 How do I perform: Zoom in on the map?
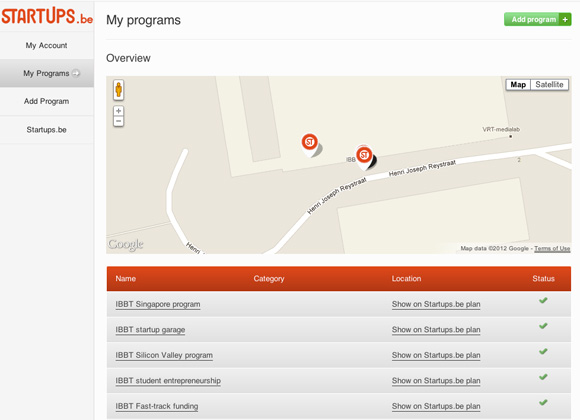pos(118,111)
